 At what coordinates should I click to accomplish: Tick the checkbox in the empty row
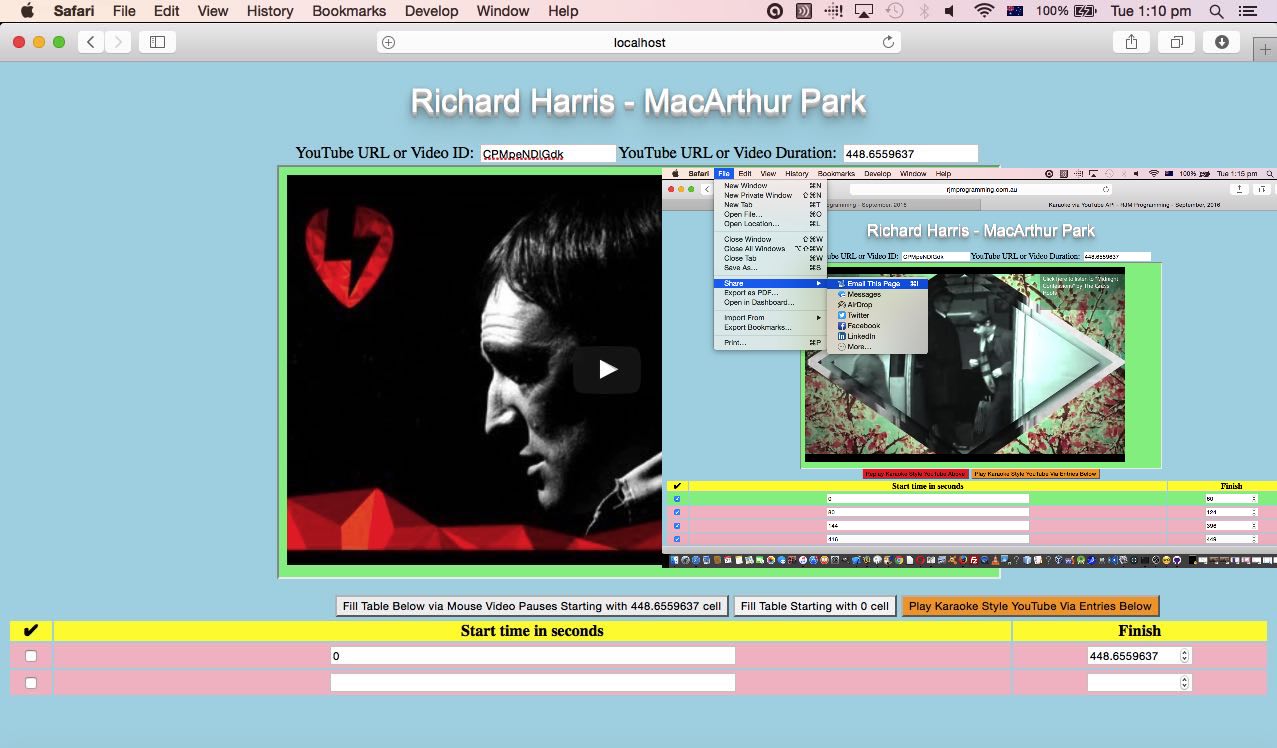(x=31, y=683)
